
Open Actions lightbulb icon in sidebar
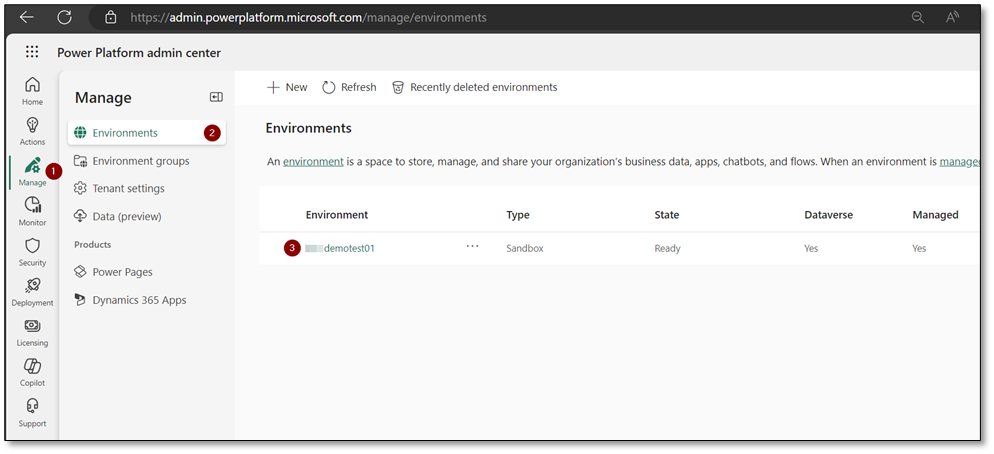[32, 130]
